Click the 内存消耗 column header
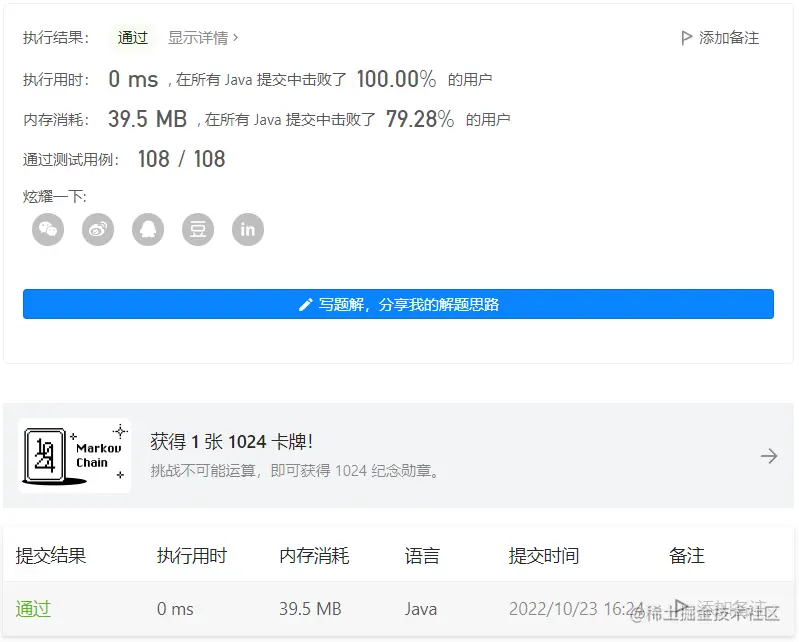The width and height of the screenshot is (799, 642). click(314, 555)
